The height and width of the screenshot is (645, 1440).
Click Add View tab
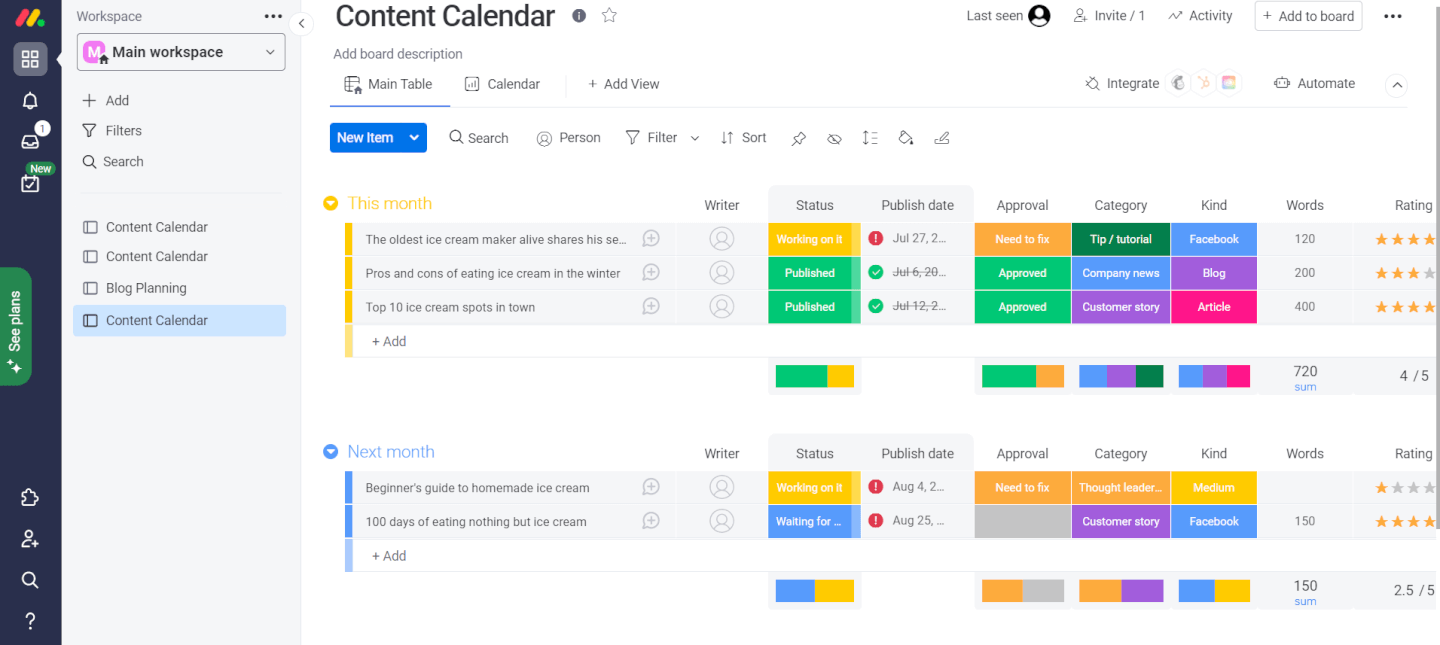click(623, 84)
